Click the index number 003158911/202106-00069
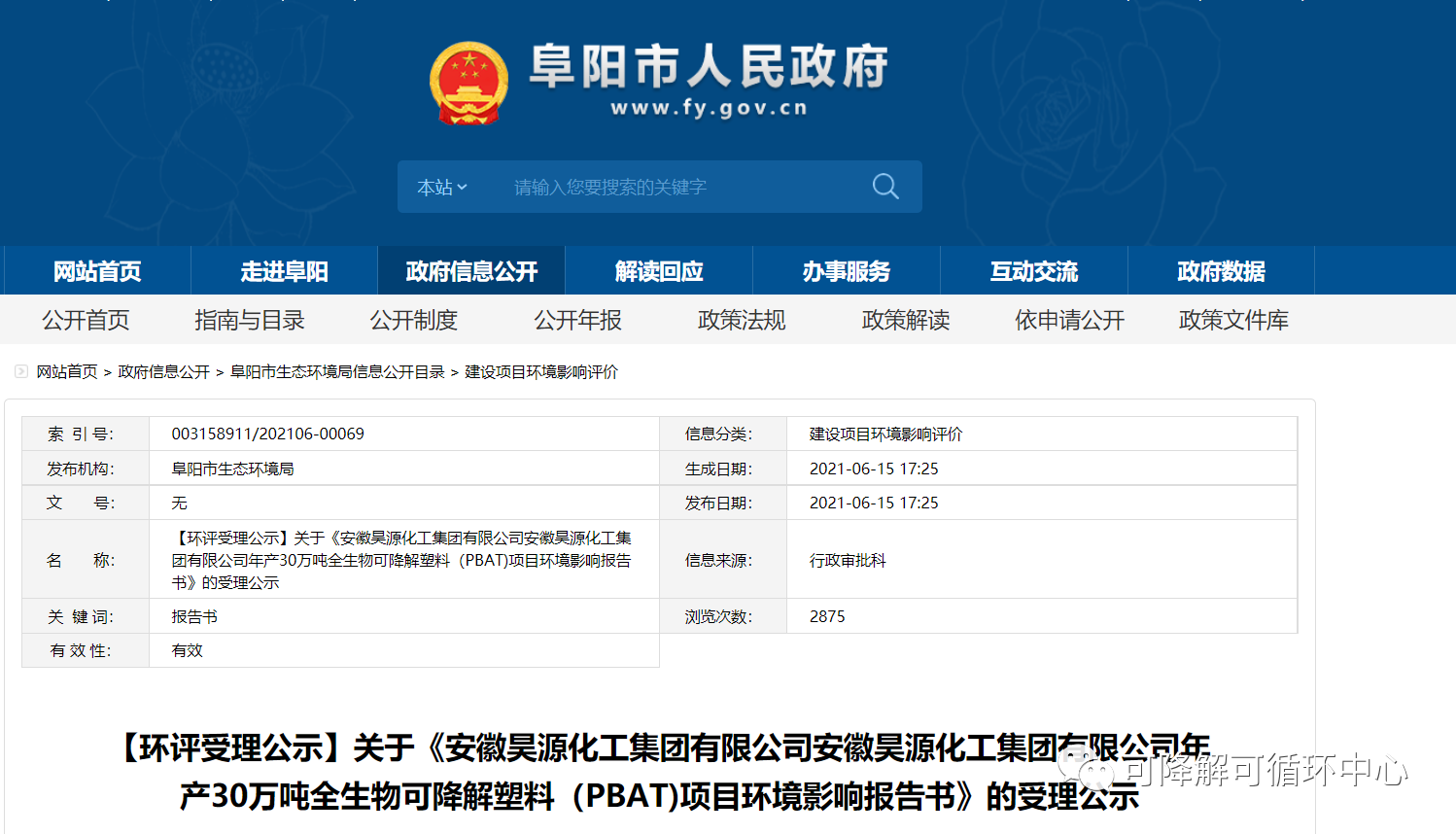1456x834 pixels. pyautogui.click(x=268, y=434)
